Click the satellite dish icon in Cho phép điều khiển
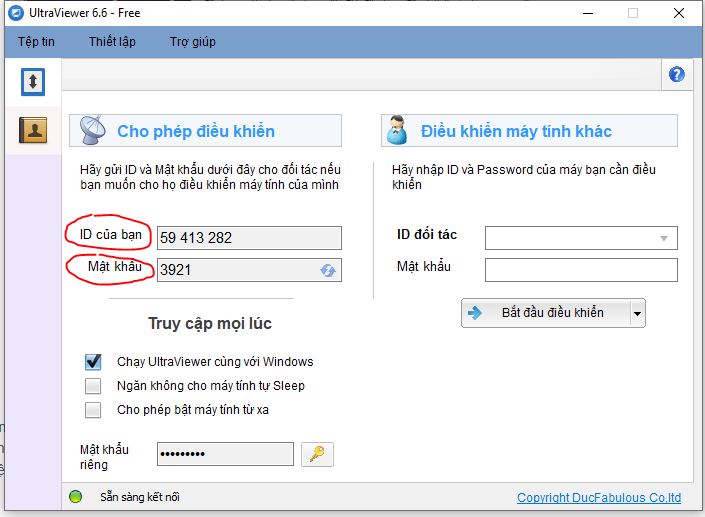Image resolution: width=705 pixels, height=517 pixels. pyautogui.click(x=92, y=131)
